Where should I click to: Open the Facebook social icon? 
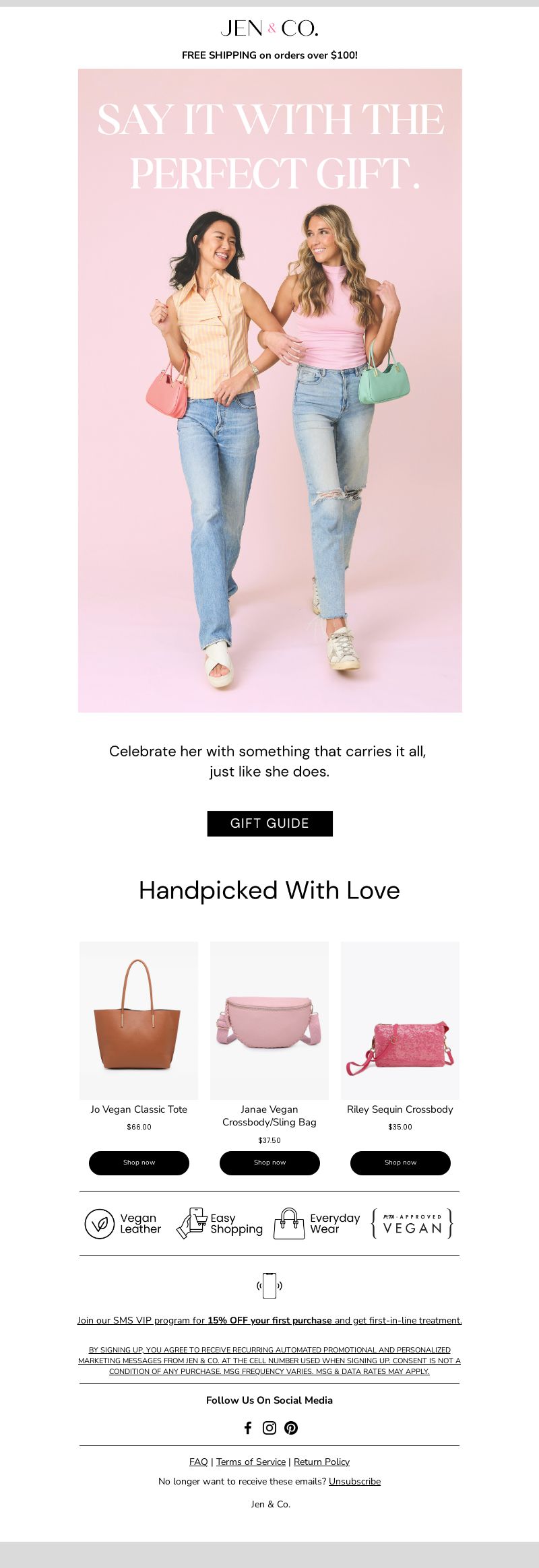[x=248, y=1428]
